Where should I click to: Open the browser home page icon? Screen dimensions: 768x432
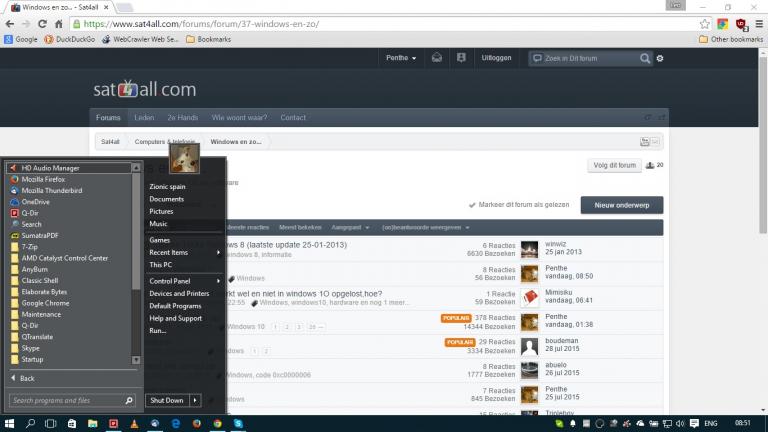[59, 24]
